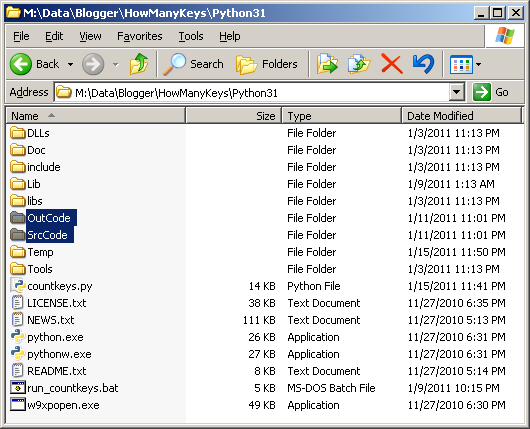Click the pythonw.exe application icon
The width and height of the screenshot is (530, 429).
[18, 354]
